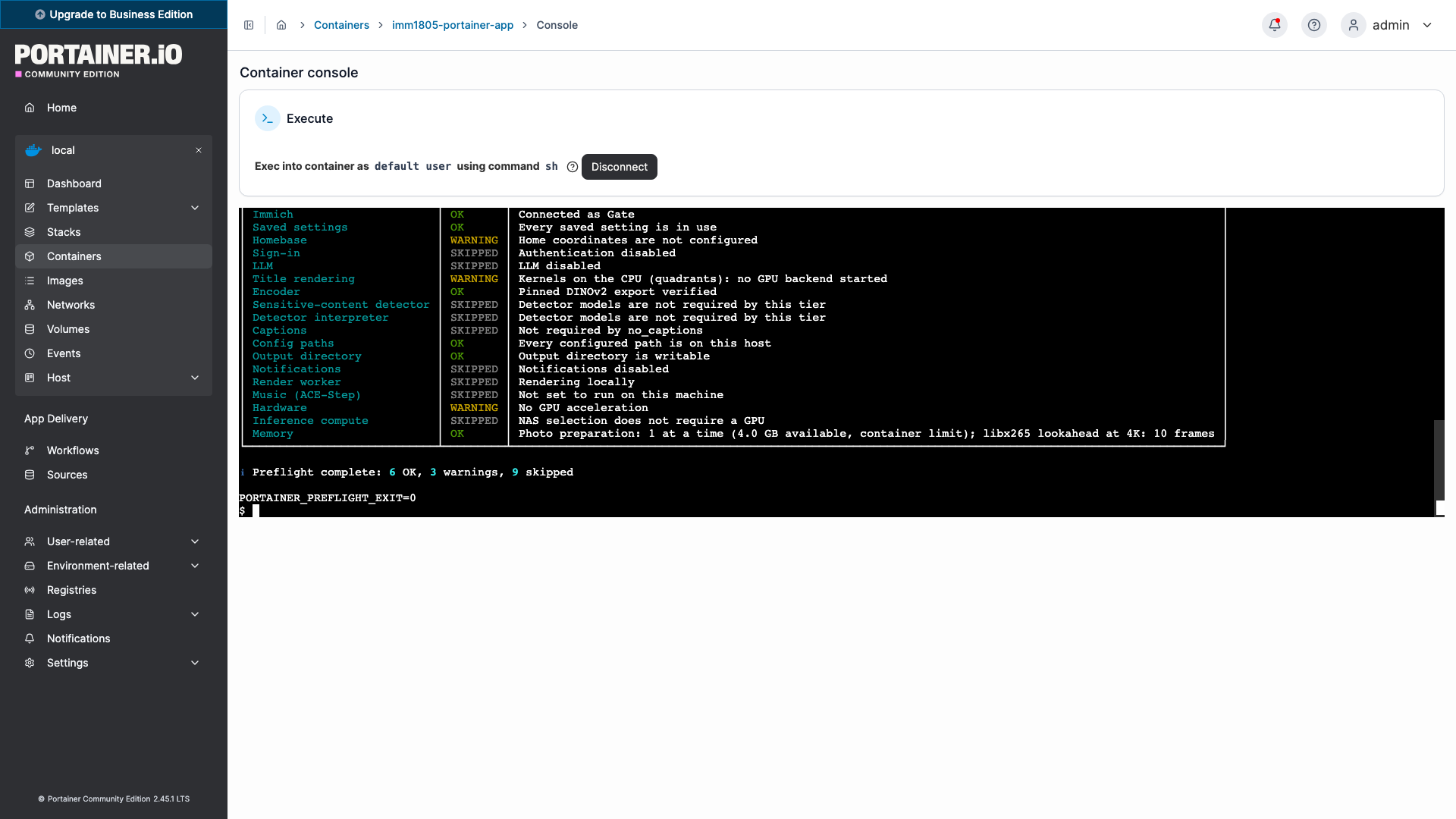Open Home in the sidebar
This screenshot has width=1456, height=819.
click(x=114, y=108)
